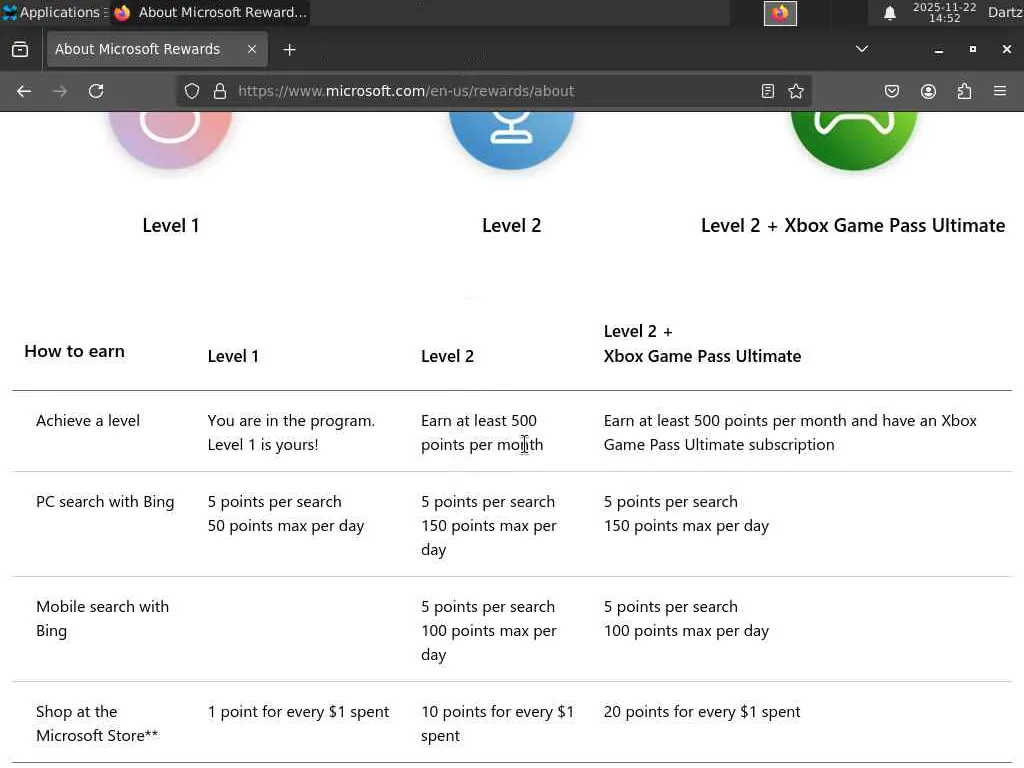The image size is (1024, 768).
Task: Toggle reader view in address bar
Action: point(768,91)
